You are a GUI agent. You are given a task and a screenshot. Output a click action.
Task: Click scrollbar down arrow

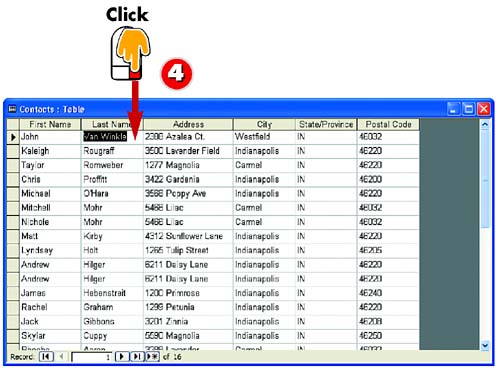(x=485, y=346)
